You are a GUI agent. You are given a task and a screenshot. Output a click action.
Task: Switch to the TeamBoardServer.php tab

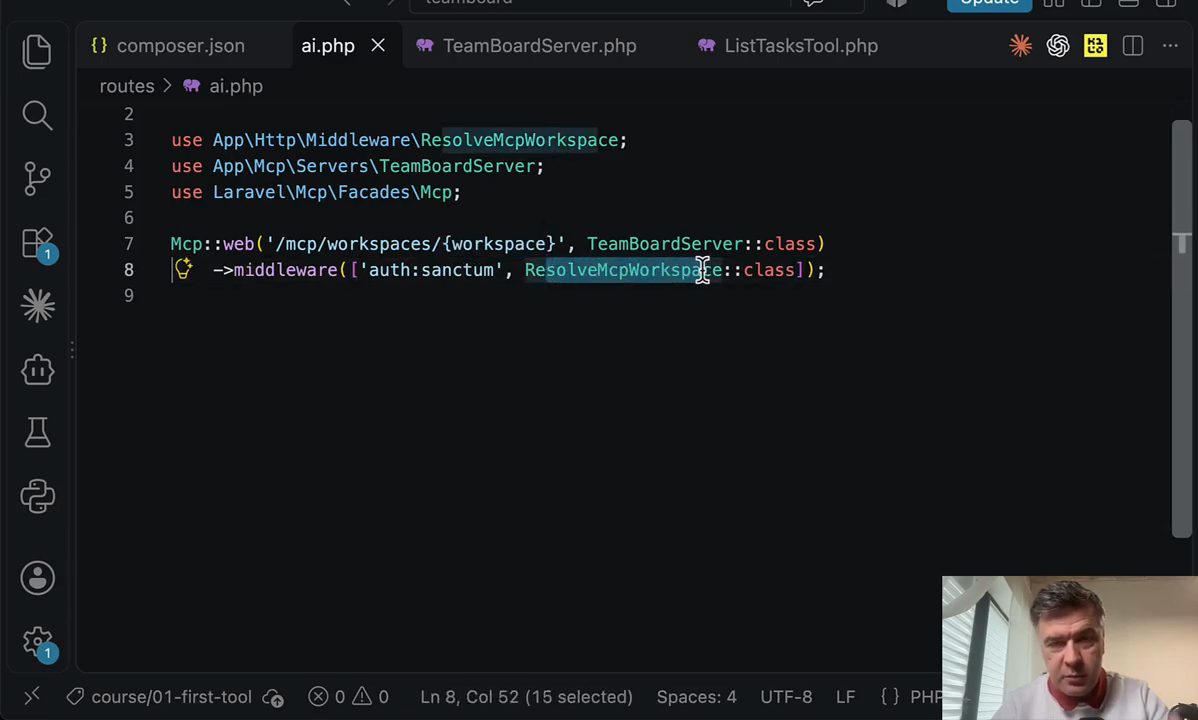(x=539, y=46)
